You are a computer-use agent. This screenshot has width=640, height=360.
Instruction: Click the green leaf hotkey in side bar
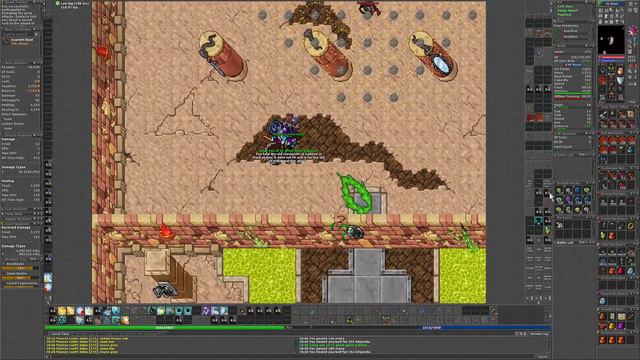click(547, 229)
